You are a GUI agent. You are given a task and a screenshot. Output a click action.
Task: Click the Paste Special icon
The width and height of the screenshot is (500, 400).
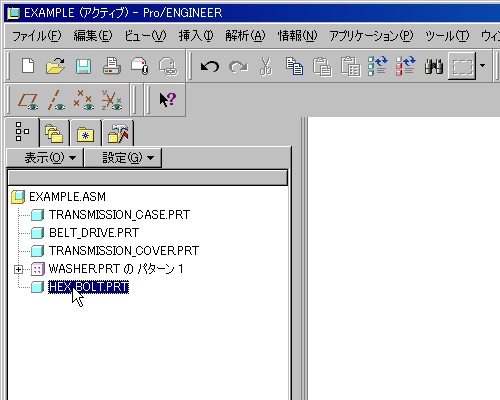pos(350,66)
